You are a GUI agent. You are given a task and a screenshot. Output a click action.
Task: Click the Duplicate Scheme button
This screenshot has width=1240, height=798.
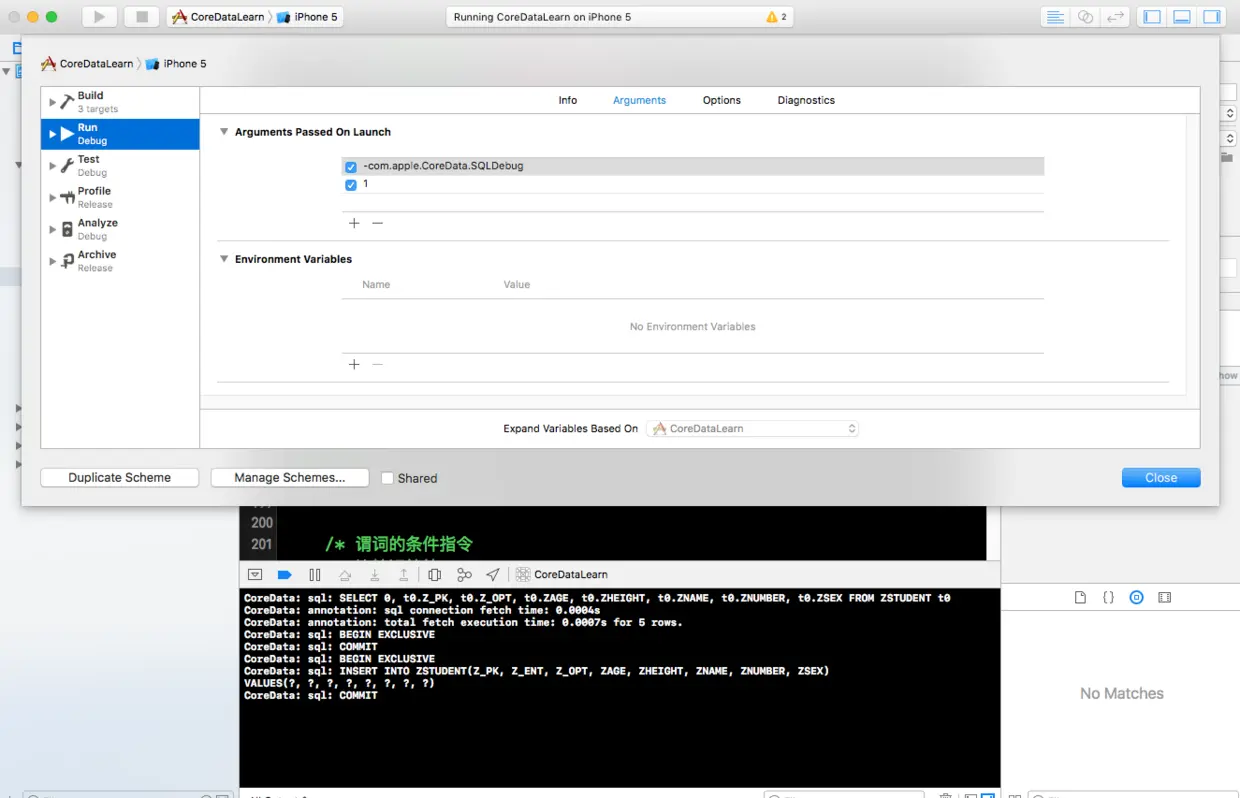pyautogui.click(x=120, y=478)
